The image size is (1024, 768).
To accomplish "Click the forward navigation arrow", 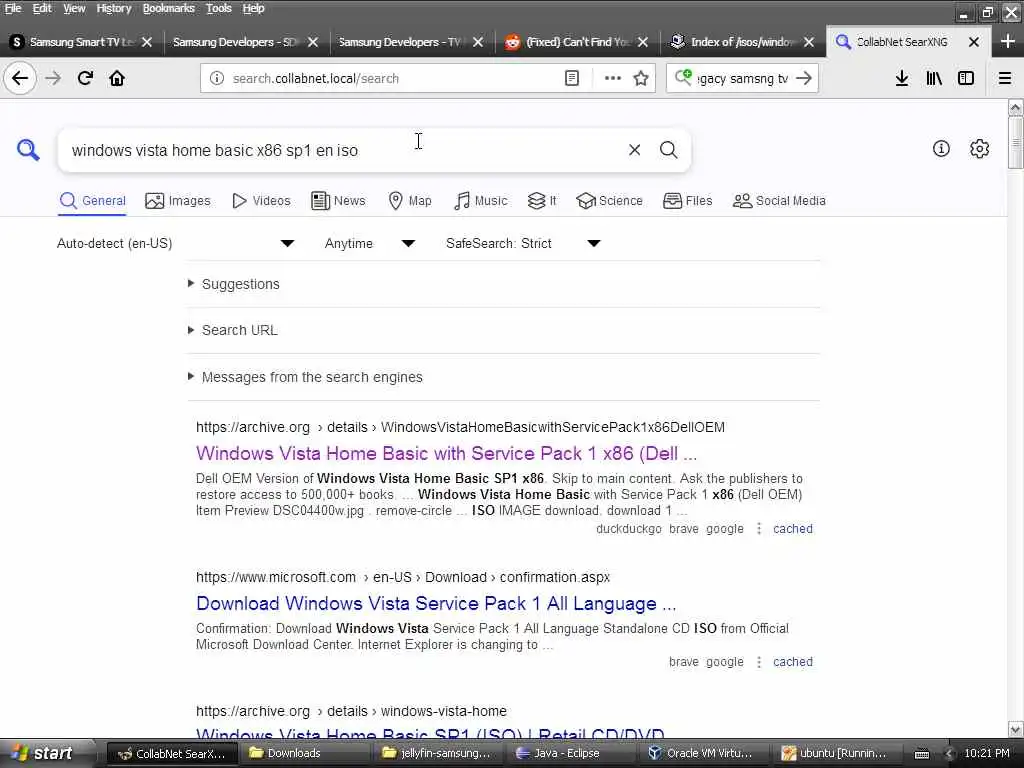I will pos(53,78).
